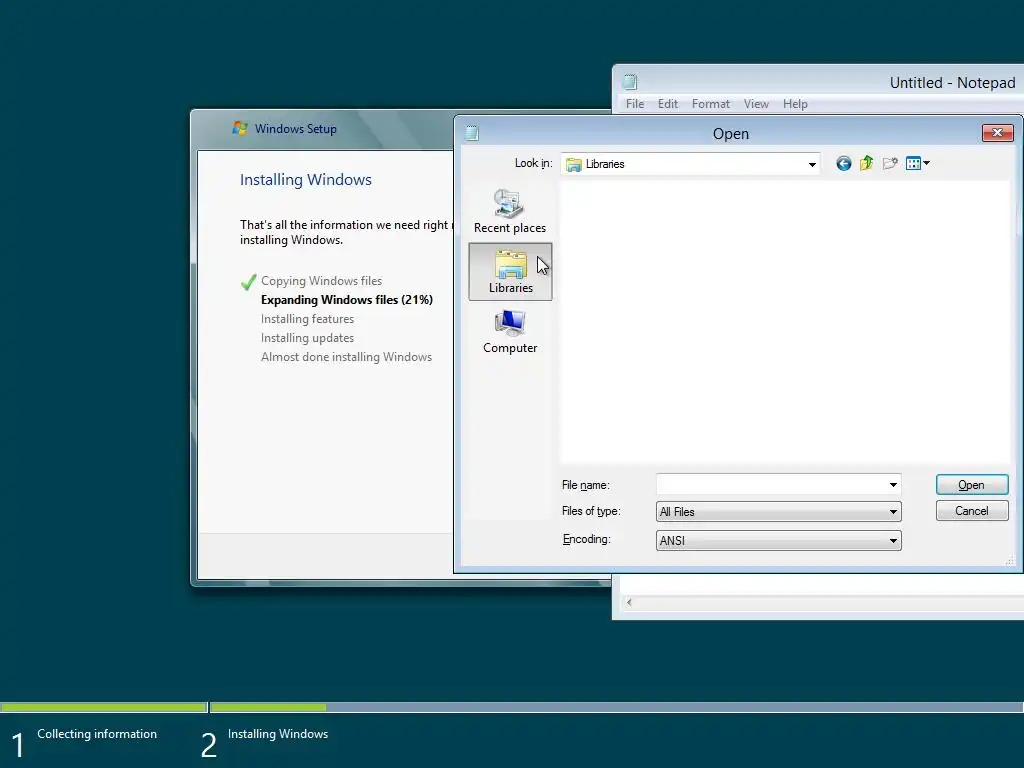Click the 'Windows Setup' title text
Screen dimensions: 1024x768
pos(296,129)
